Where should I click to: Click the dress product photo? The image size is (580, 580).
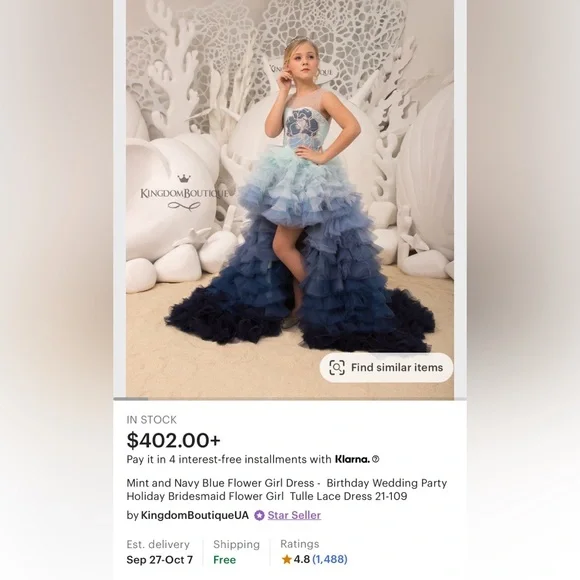point(290,199)
